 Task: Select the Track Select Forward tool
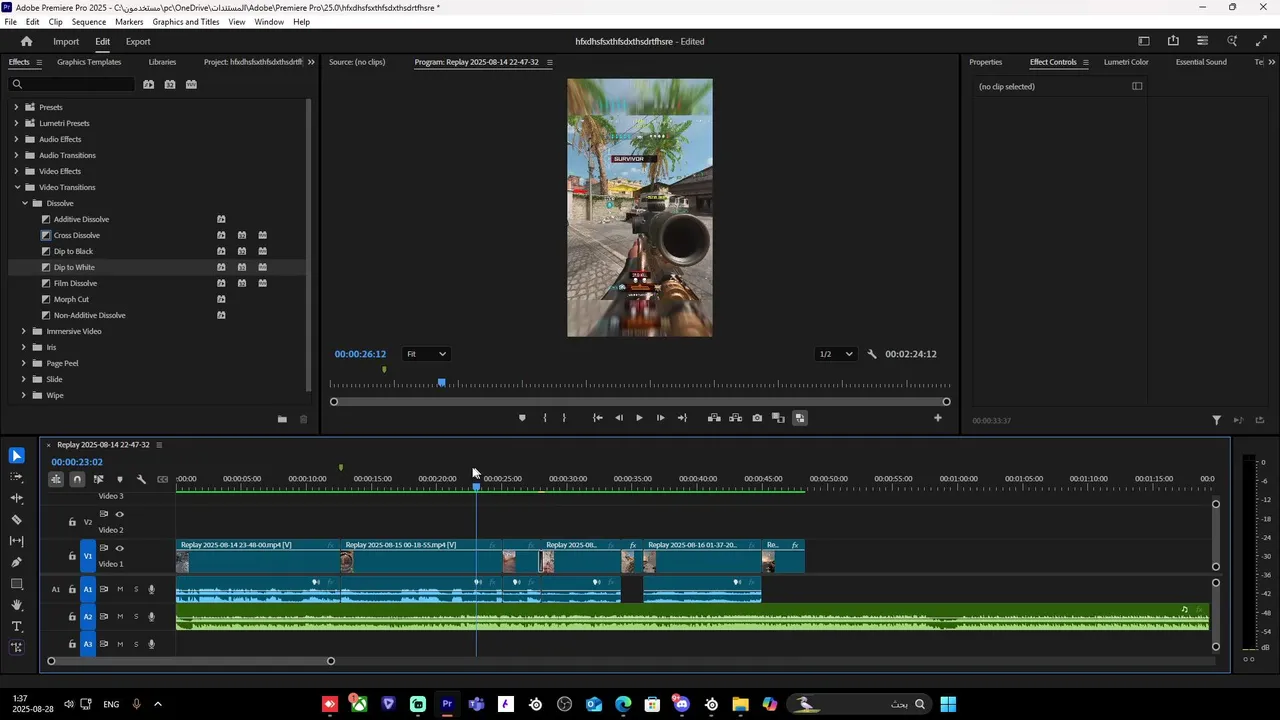point(17,477)
